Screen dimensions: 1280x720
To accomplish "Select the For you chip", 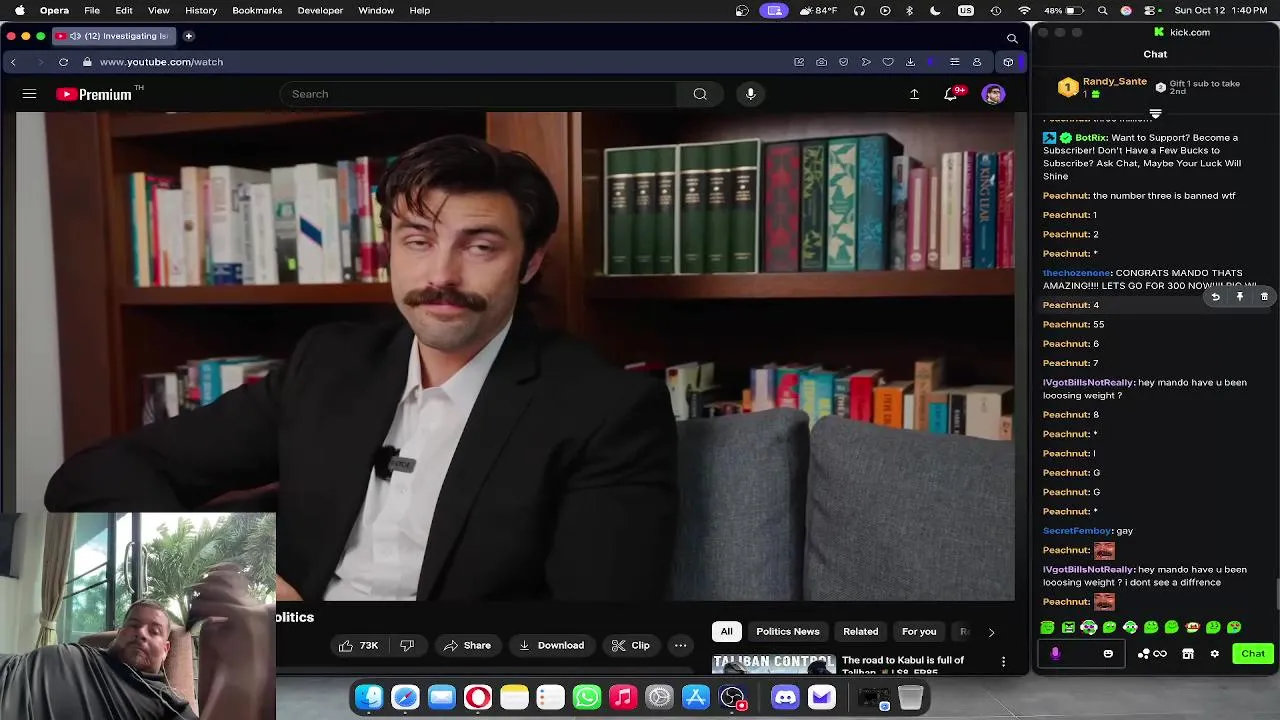I will (x=919, y=632).
